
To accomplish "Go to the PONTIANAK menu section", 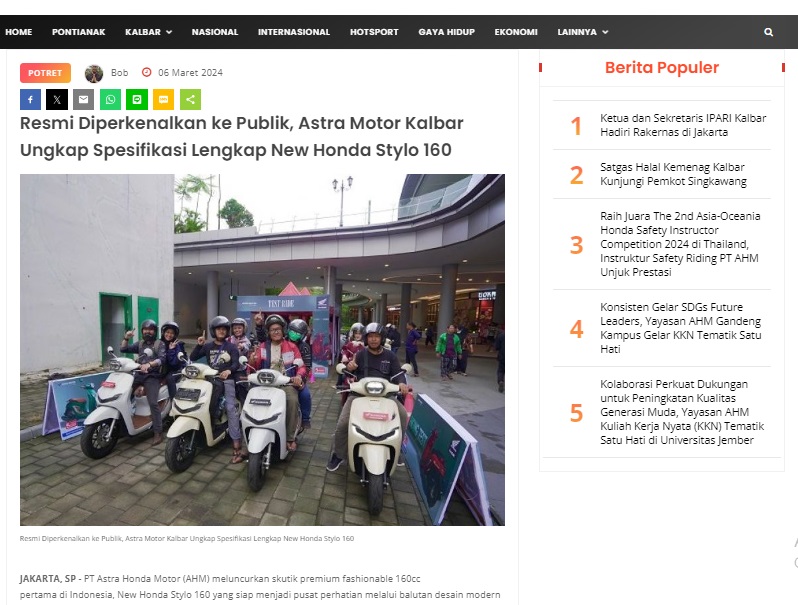I will tap(78, 32).
